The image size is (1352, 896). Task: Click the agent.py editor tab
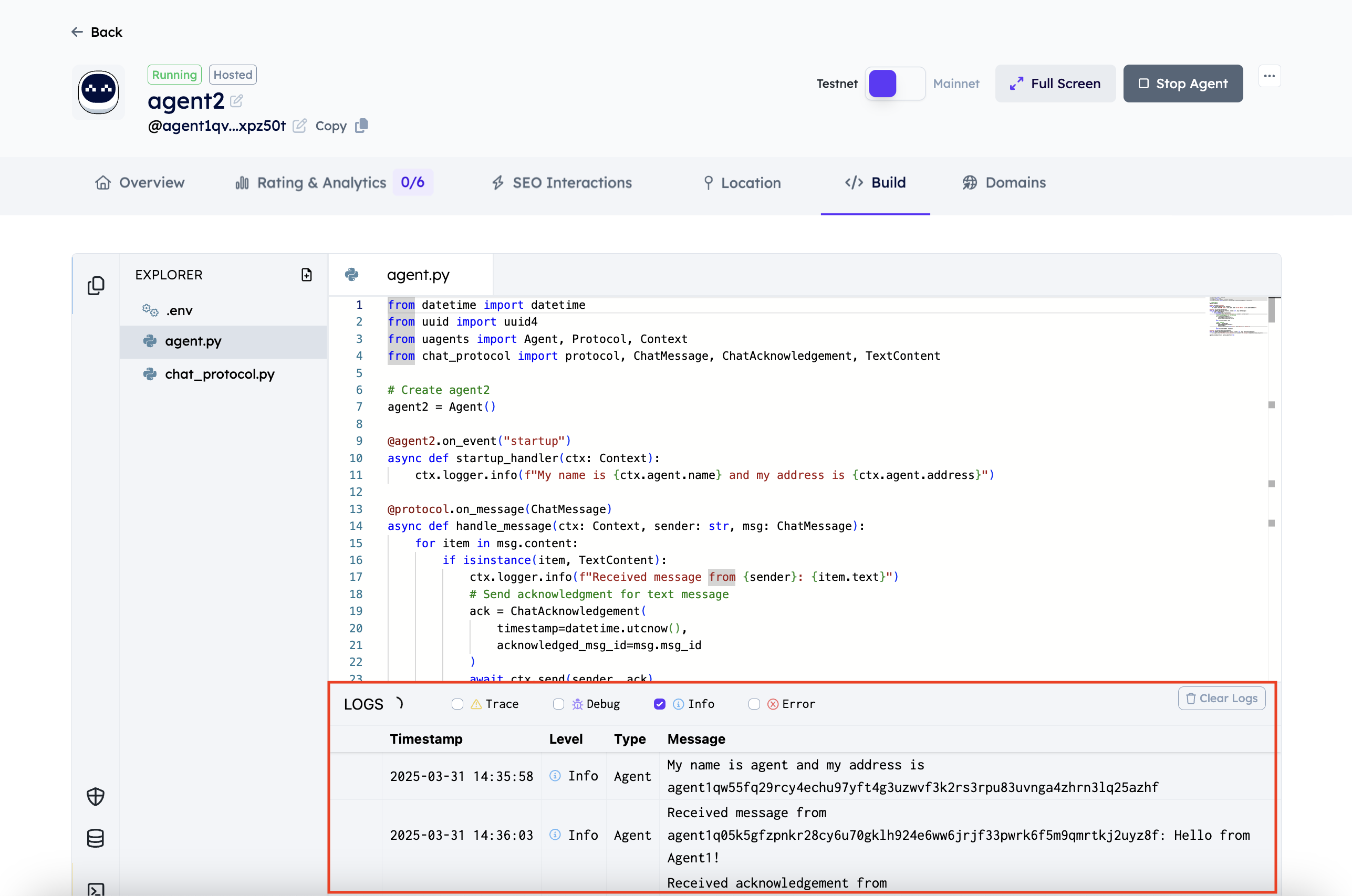(410, 275)
